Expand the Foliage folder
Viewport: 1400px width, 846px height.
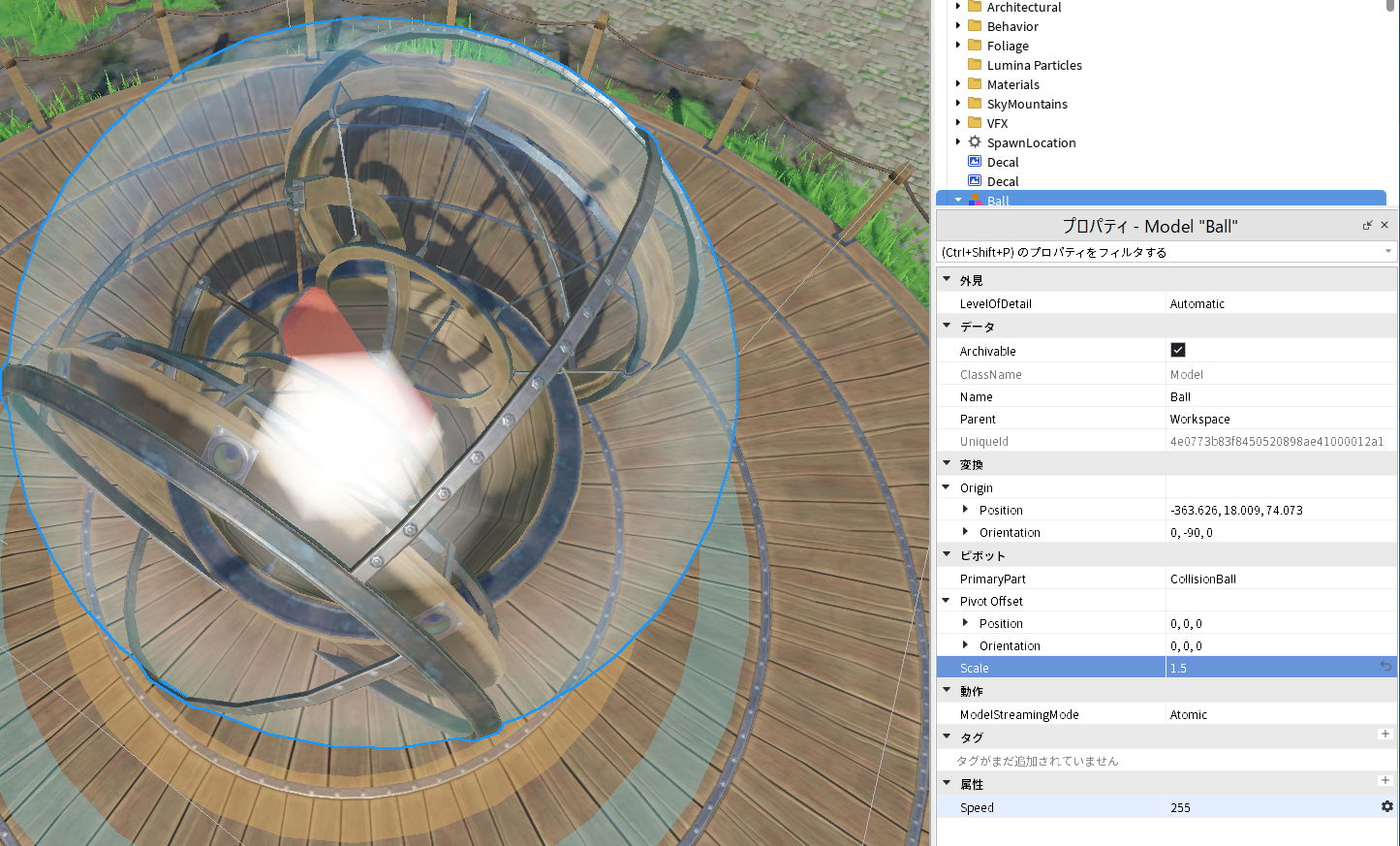click(x=958, y=46)
